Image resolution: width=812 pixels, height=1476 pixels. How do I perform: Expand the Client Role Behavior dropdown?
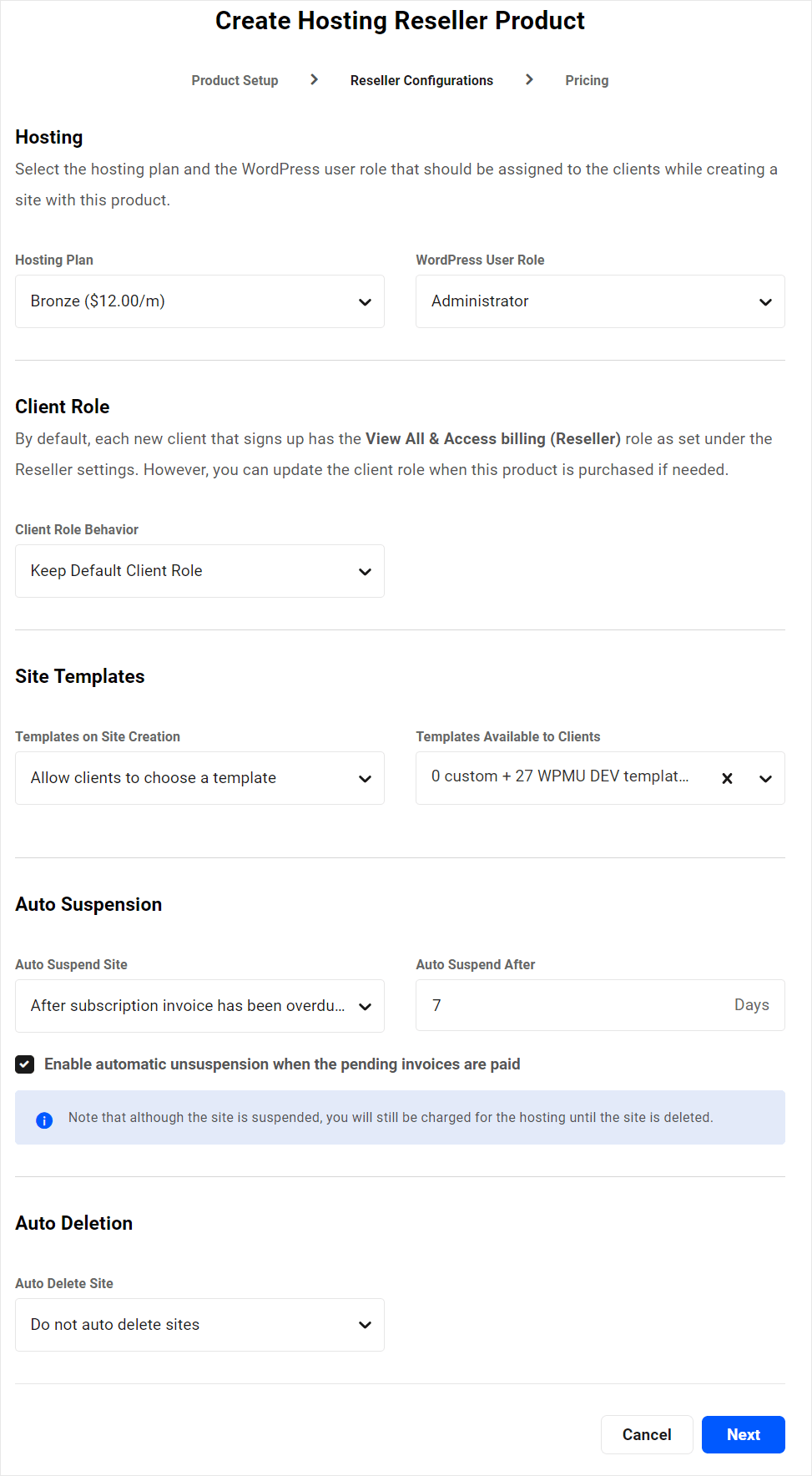click(x=199, y=571)
